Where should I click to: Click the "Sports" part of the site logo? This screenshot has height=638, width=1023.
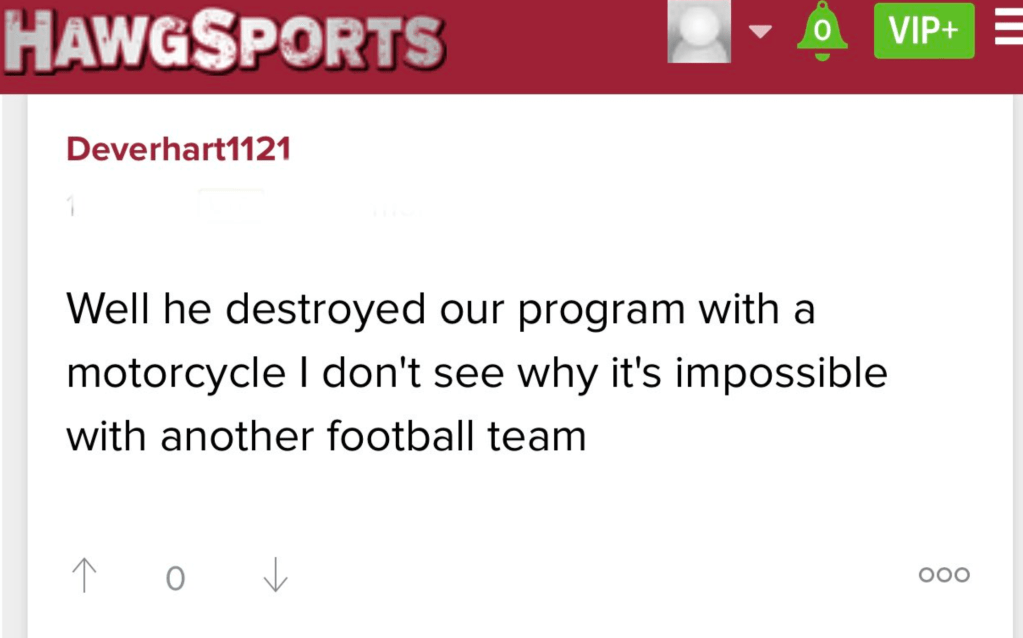(x=318, y=42)
